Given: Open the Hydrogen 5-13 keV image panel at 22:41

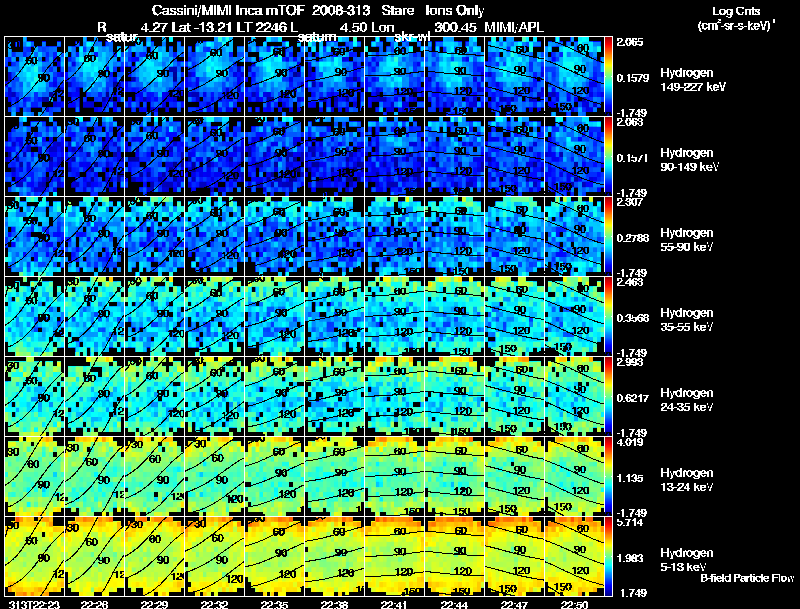Looking at the screenshot, I should [395, 556].
